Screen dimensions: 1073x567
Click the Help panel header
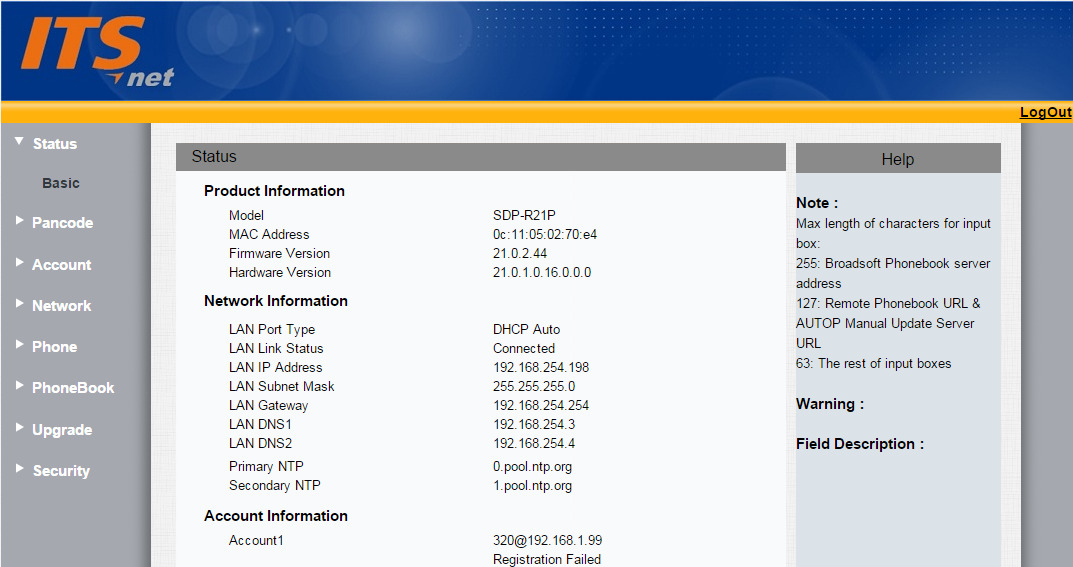tap(897, 159)
